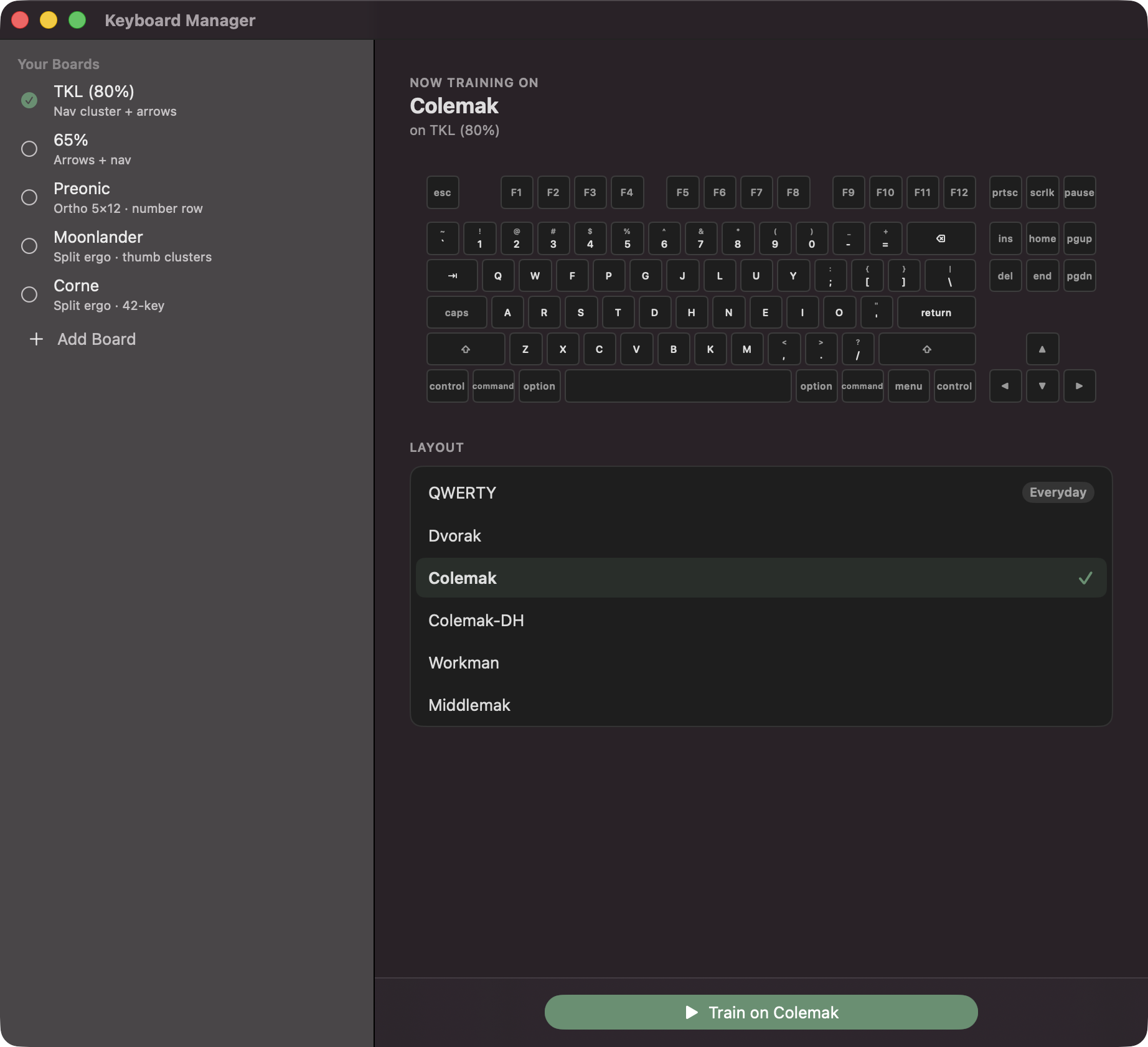Click the tab key arrow icon
The width and height of the screenshot is (1148, 1047).
[x=452, y=276]
